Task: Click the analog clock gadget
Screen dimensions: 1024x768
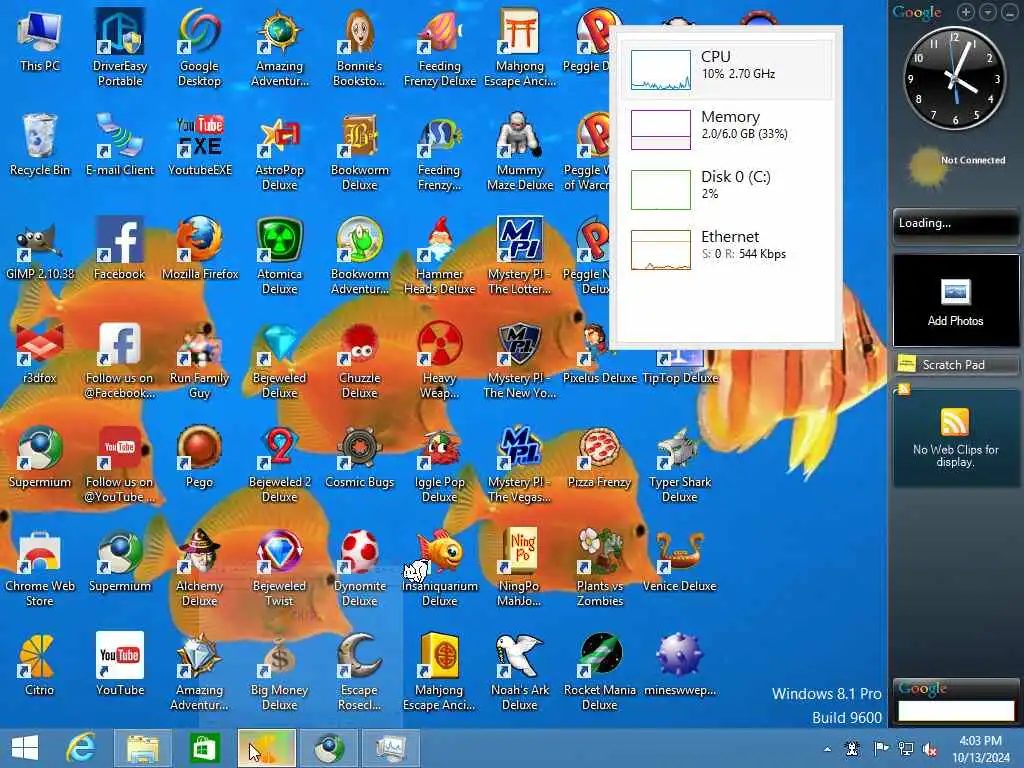Action: [x=955, y=78]
